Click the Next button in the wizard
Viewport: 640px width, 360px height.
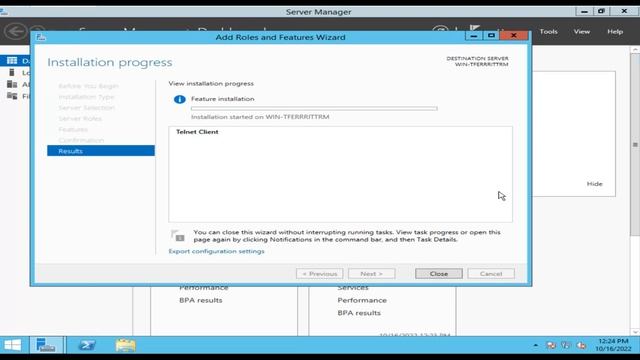pos(371,274)
